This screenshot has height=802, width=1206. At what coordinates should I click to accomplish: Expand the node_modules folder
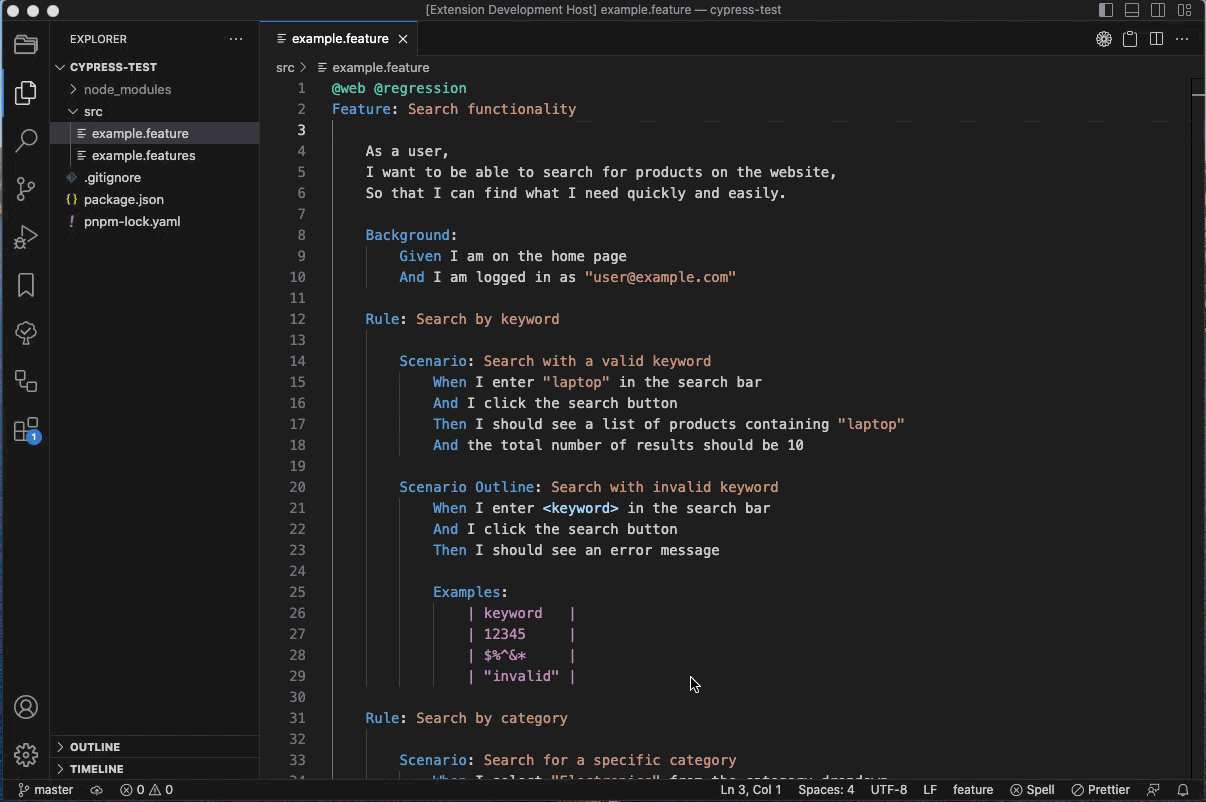coord(155,89)
